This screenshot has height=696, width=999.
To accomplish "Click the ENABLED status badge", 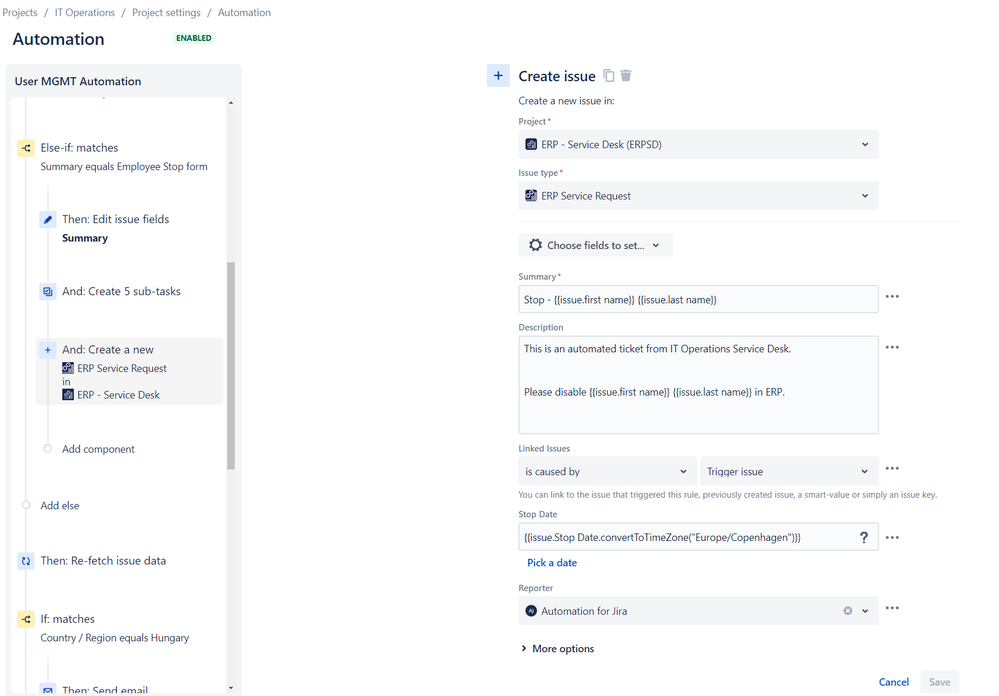I will (x=194, y=38).
